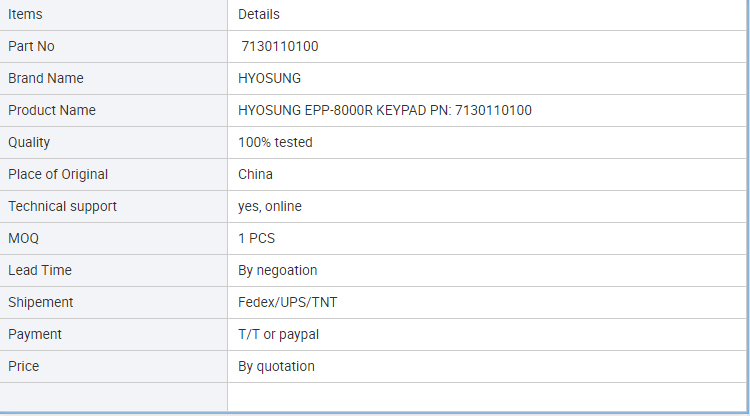This screenshot has height=416, width=750.
Task: Select the "Technical support" label
Action: click(x=62, y=206)
